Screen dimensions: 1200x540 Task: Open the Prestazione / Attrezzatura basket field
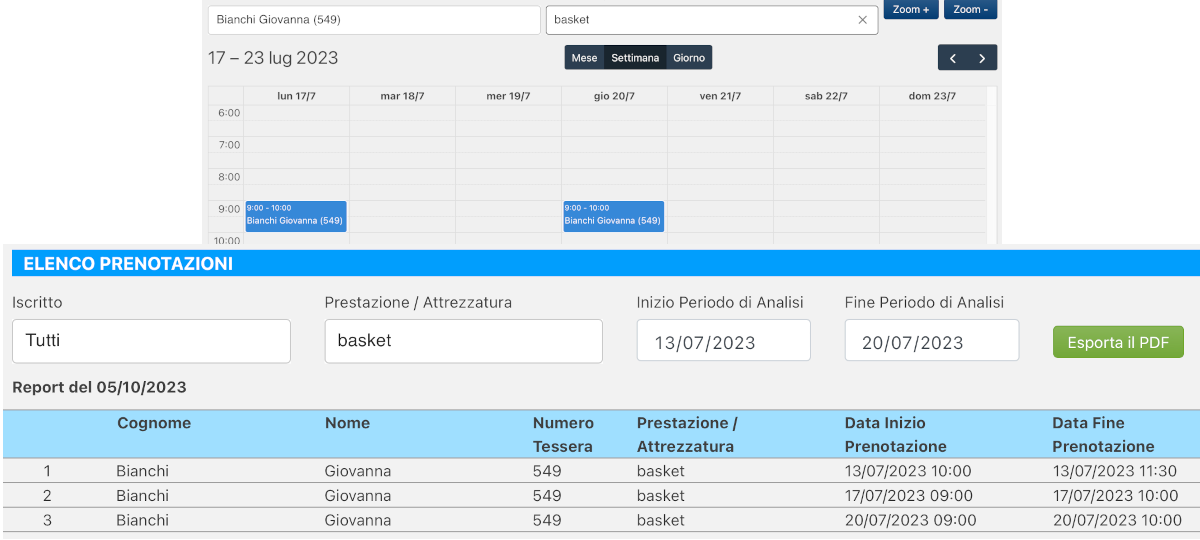pyautogui.click(x=463, y=341)
